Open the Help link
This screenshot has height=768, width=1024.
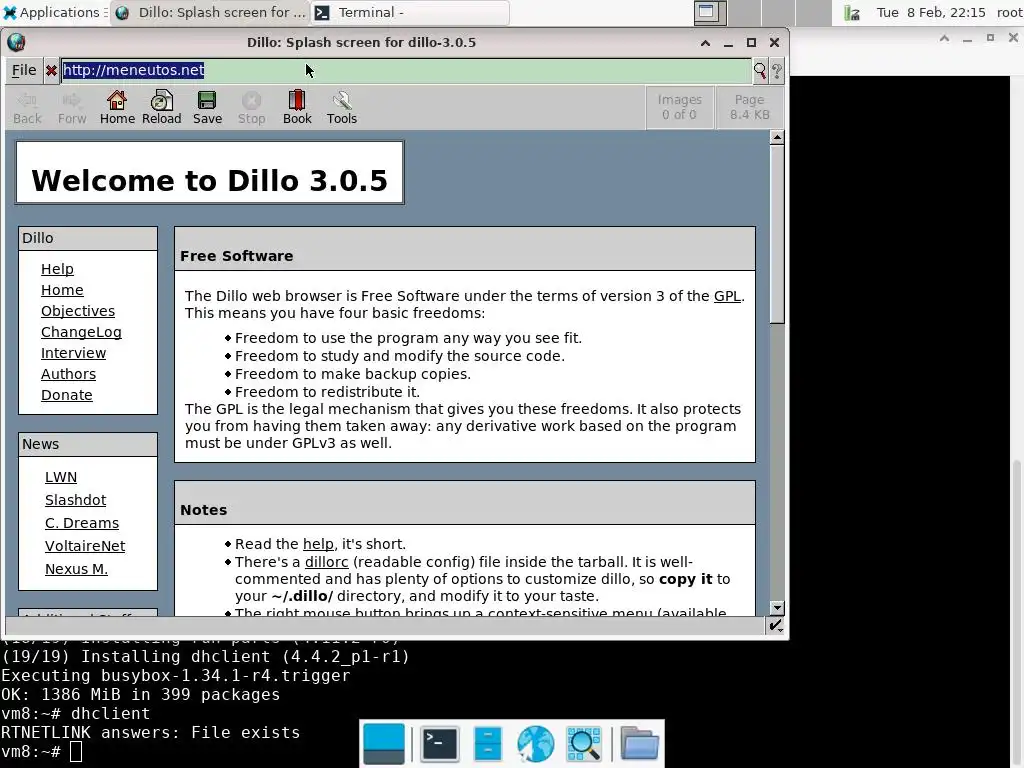(57, 269)
